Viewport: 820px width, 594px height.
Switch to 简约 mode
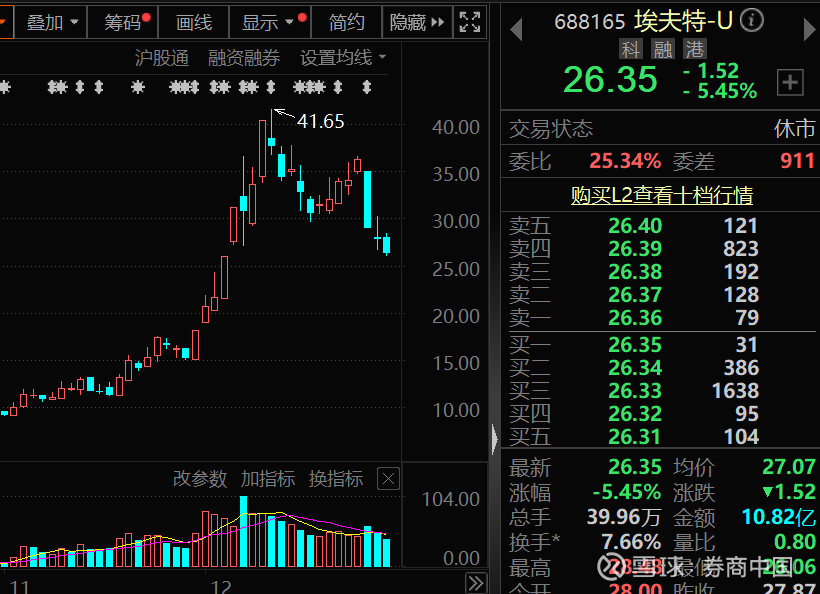pos(346,22)
